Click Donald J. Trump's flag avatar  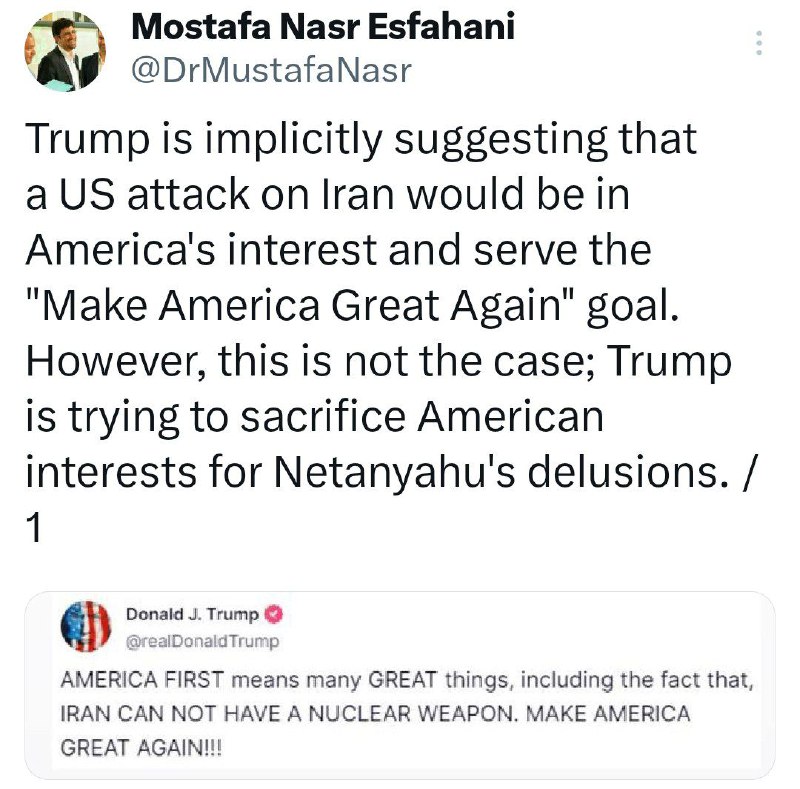point(86,626)
